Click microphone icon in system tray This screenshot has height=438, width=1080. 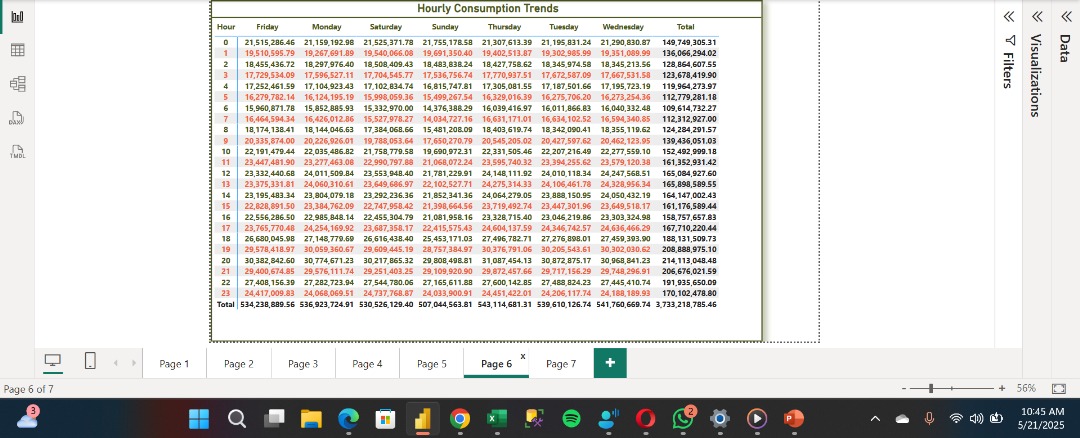pyautogui.click(x=929, y=418)
